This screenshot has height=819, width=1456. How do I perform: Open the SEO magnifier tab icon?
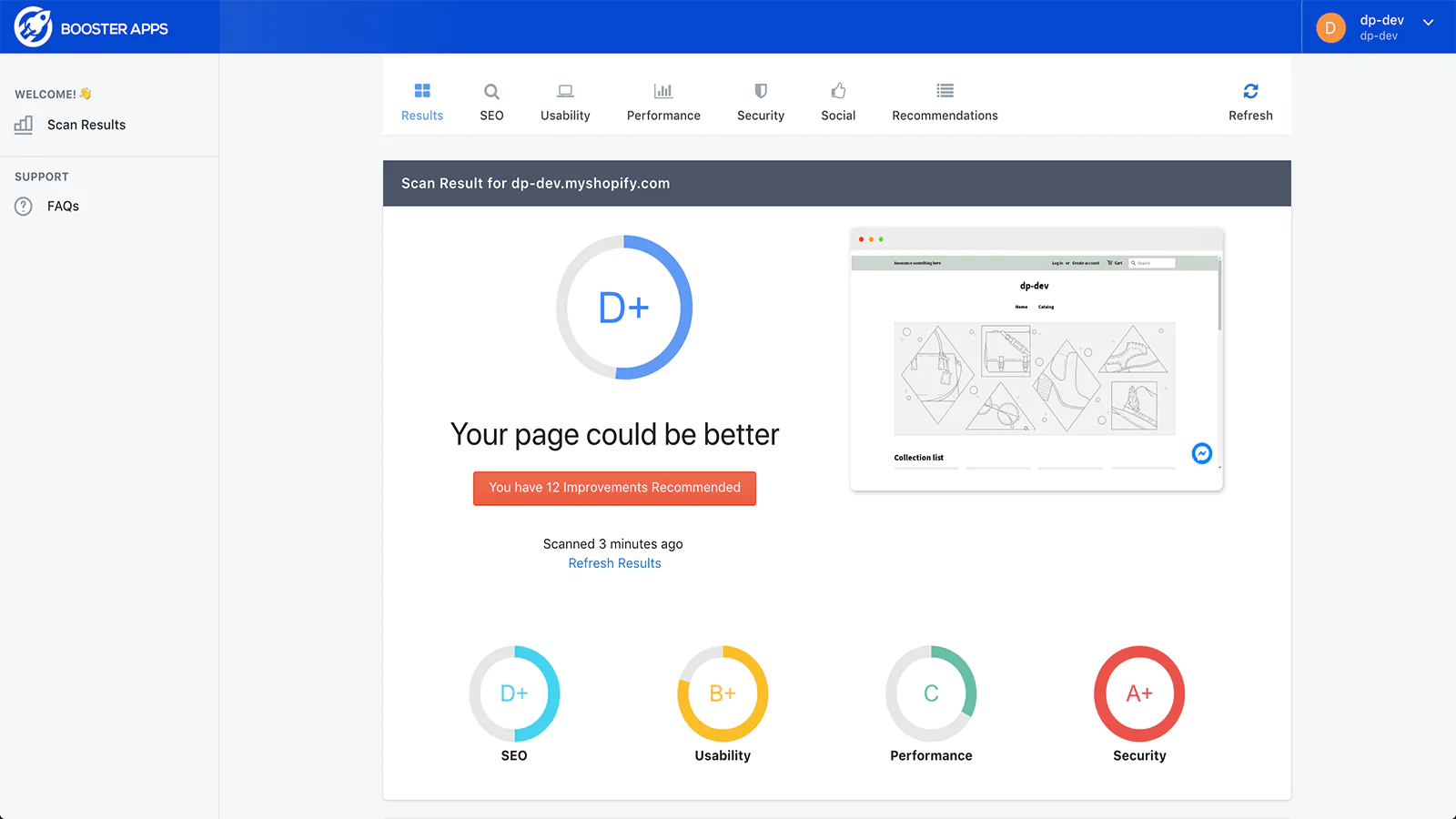point(491,91)
